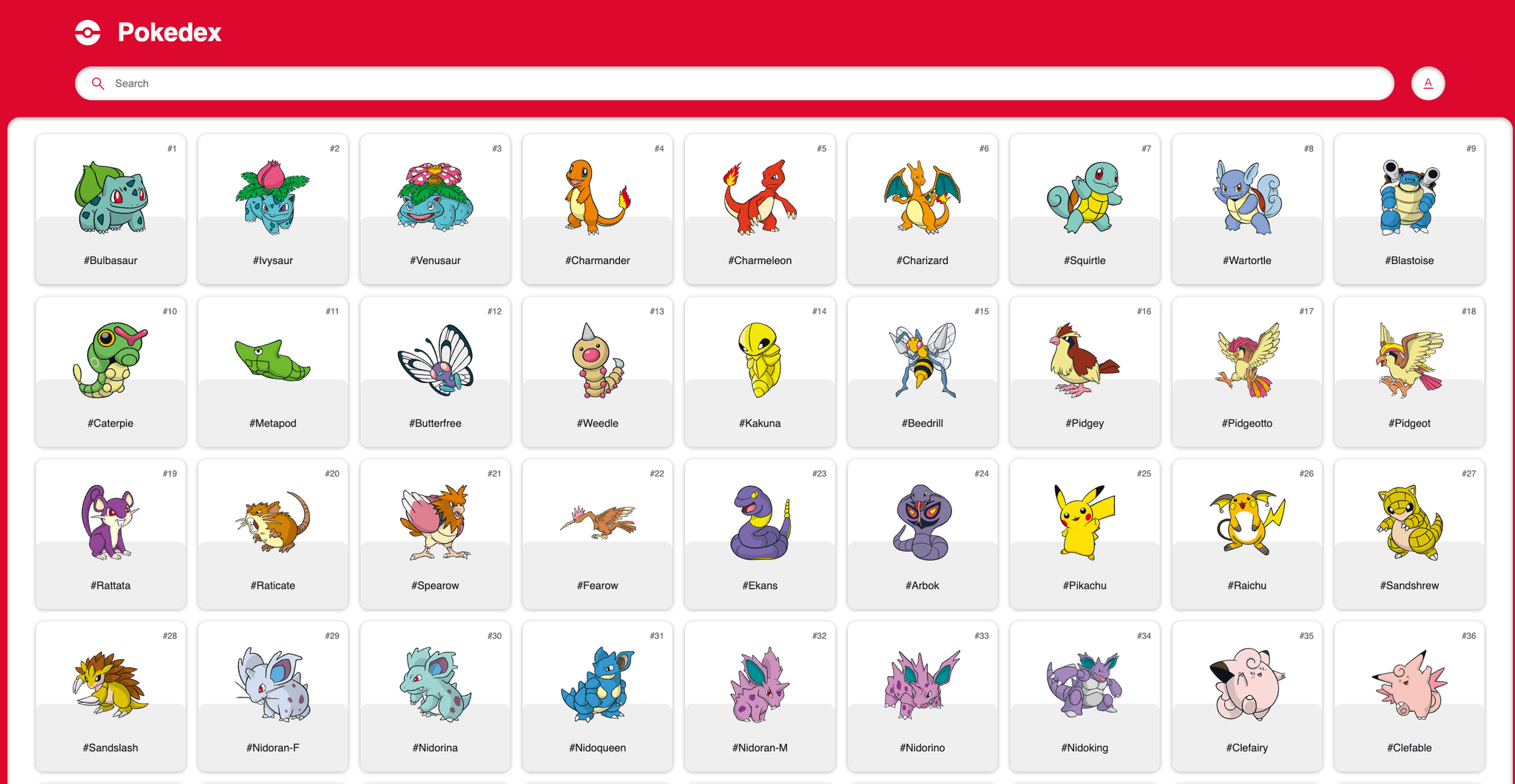1515x784 pixels.
Task: Choose the Squirtle sprite
Action: [x=1084, y=197]
